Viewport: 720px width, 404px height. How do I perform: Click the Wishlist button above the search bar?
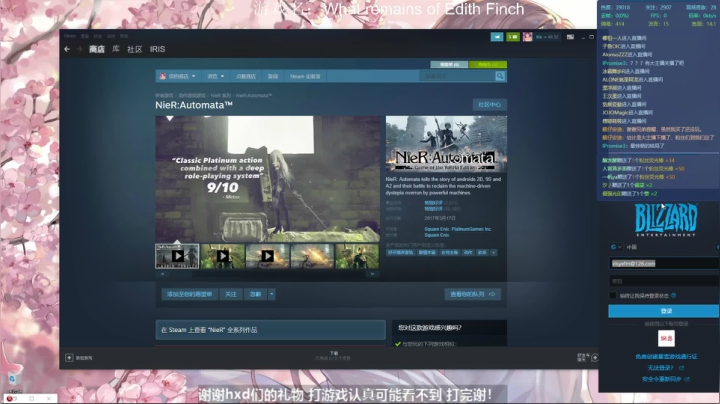449,65
